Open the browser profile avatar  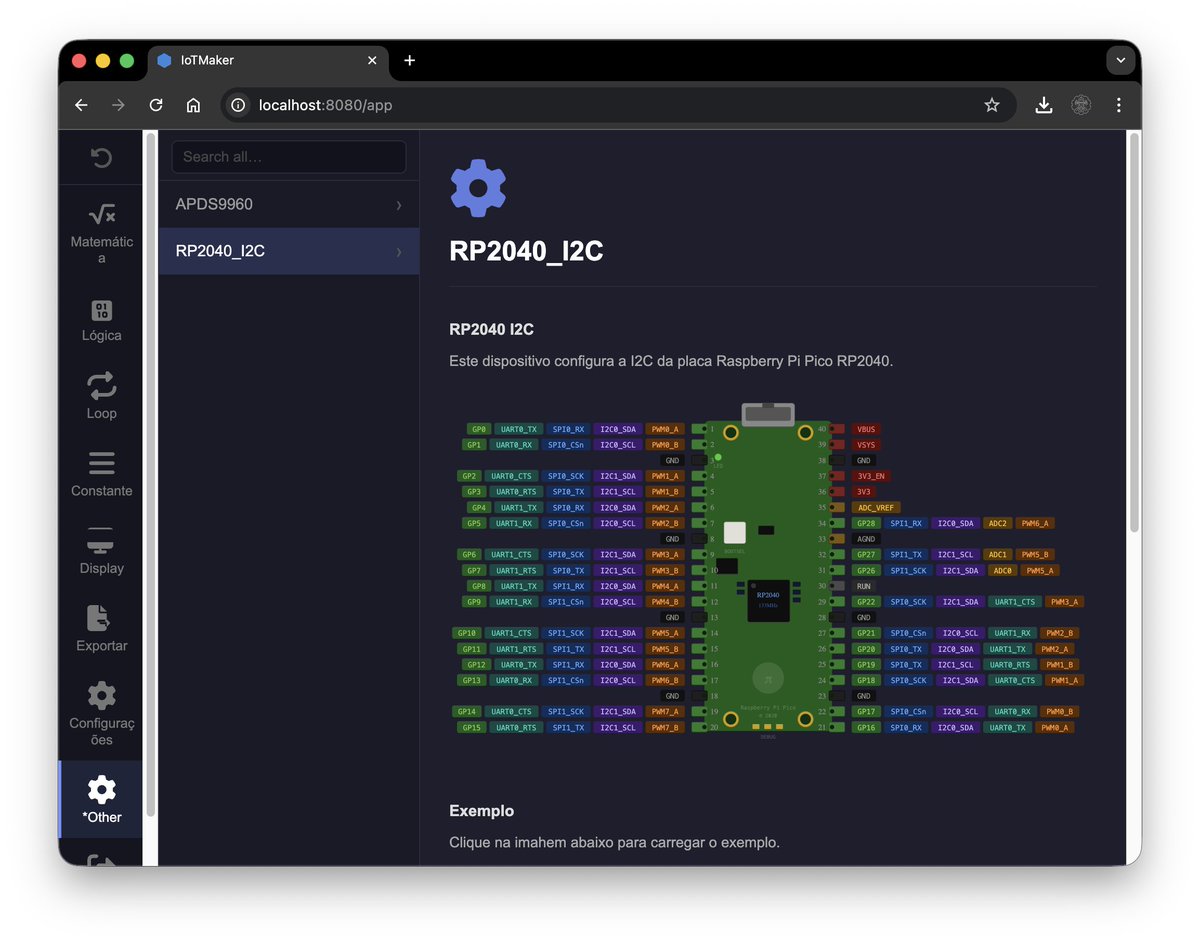pyautogui.click(x=1081, y=105)
